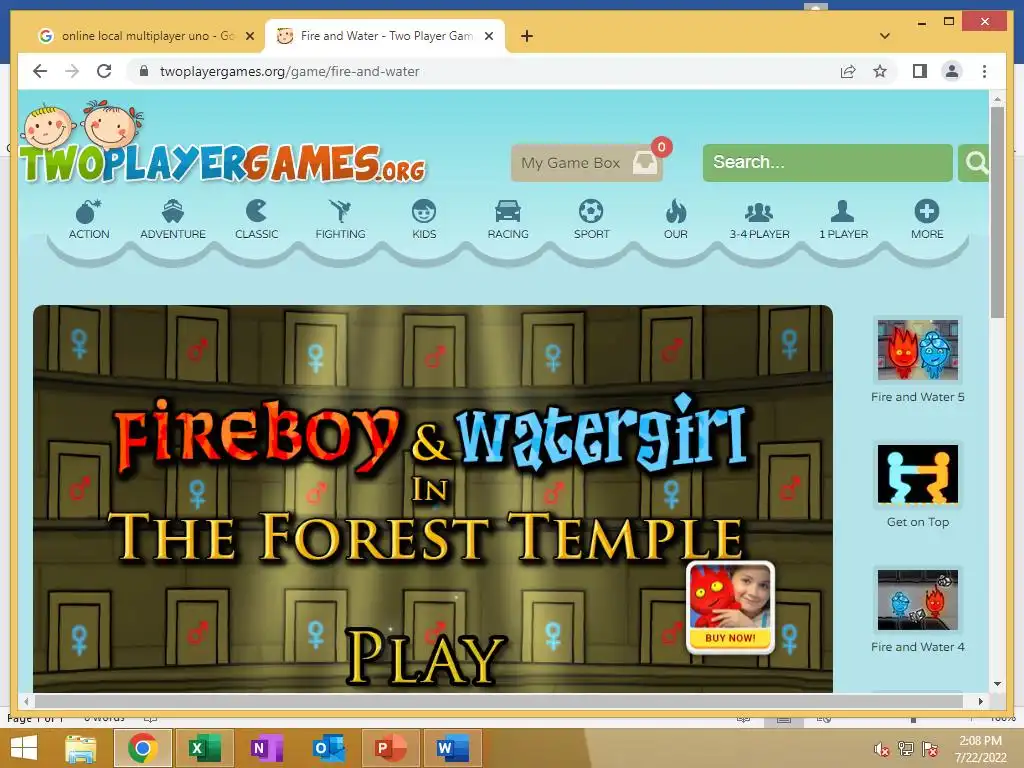The image size is (1024, 768).
Task: Click the muted volume tray icon
Action: pyautogui.click(x=882, y=750)
